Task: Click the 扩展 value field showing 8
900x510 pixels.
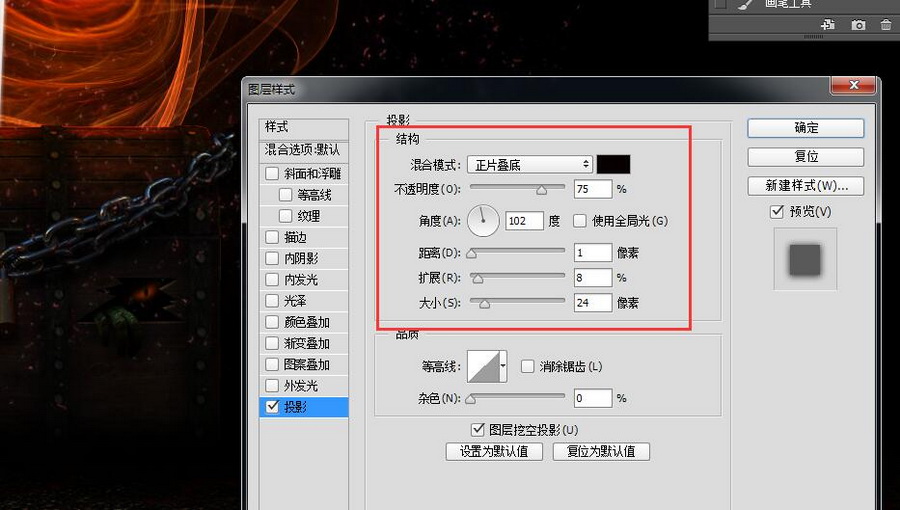Action: coord(593,278)
